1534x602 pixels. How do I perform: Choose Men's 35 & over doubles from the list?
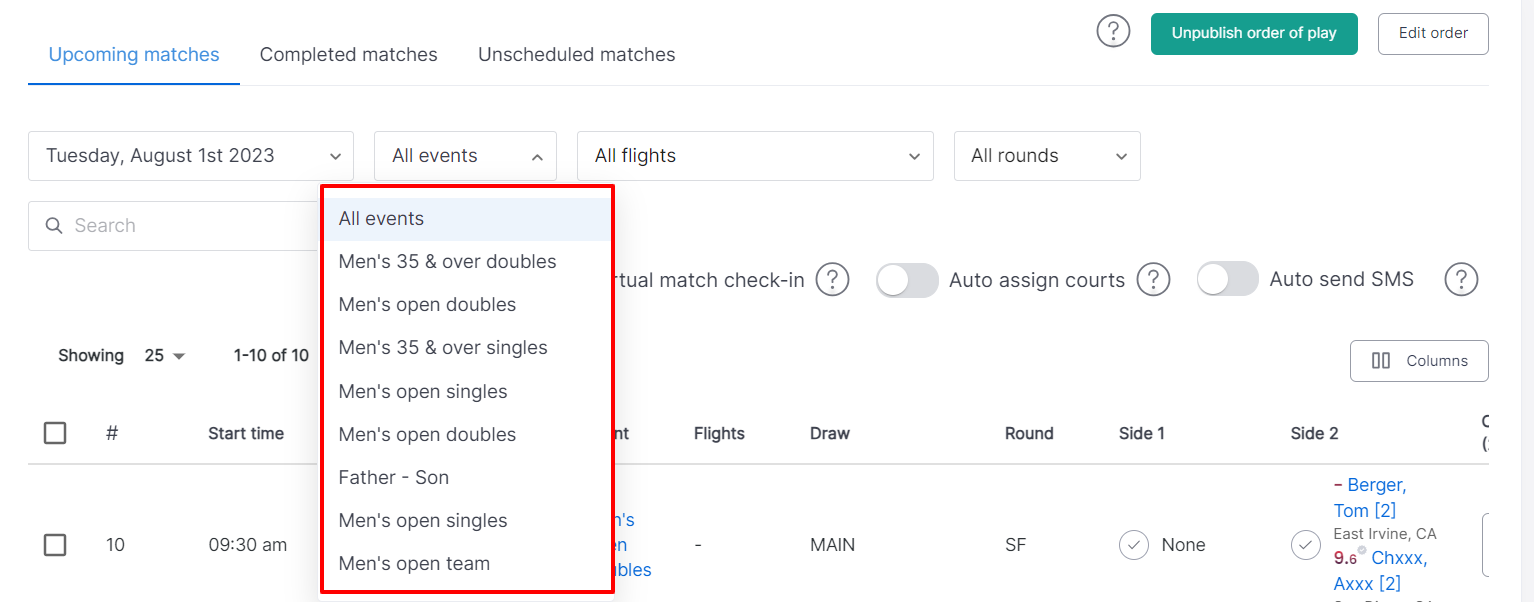(467, 262)
